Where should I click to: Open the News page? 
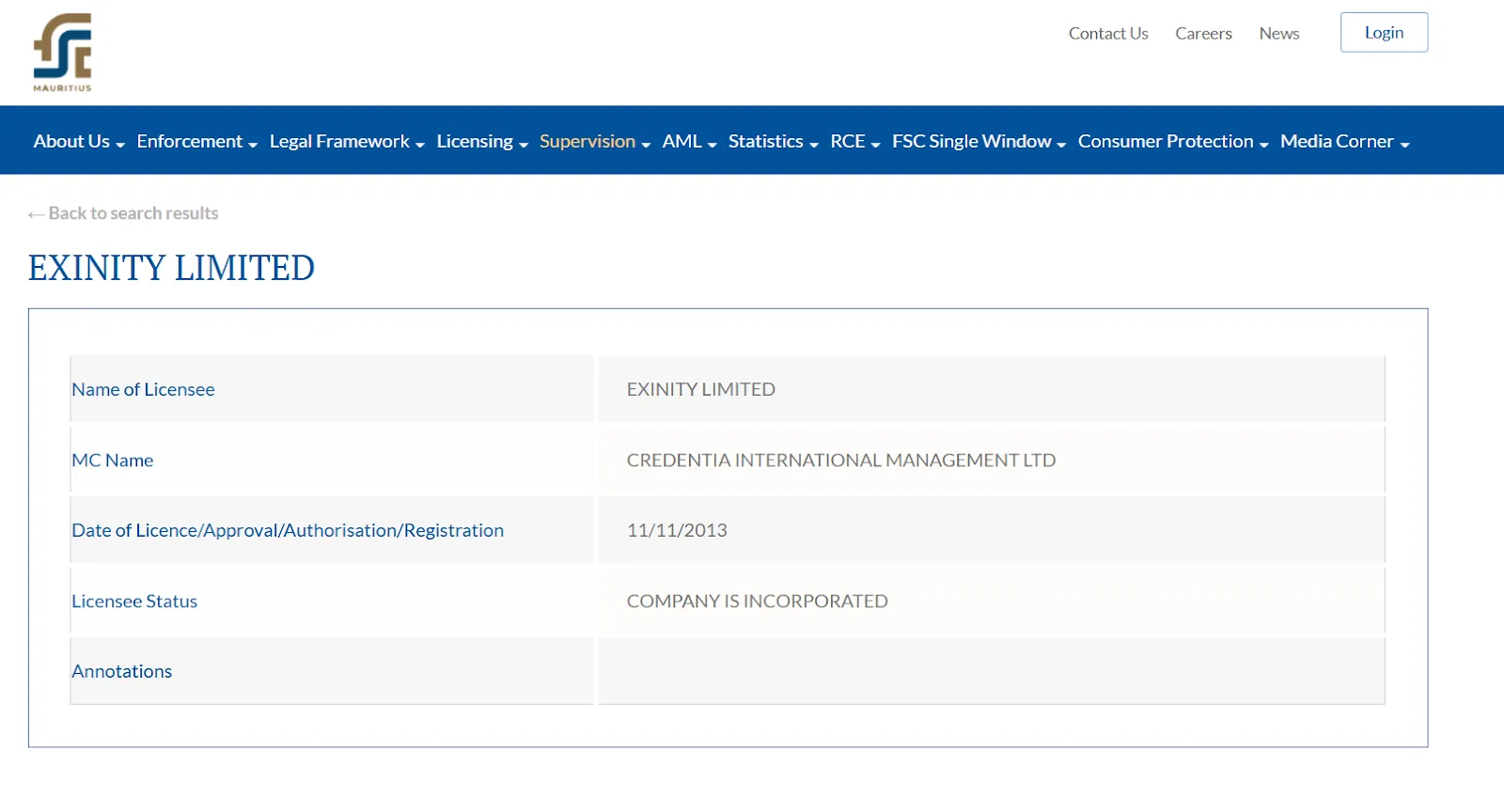tap(1279, 34)
